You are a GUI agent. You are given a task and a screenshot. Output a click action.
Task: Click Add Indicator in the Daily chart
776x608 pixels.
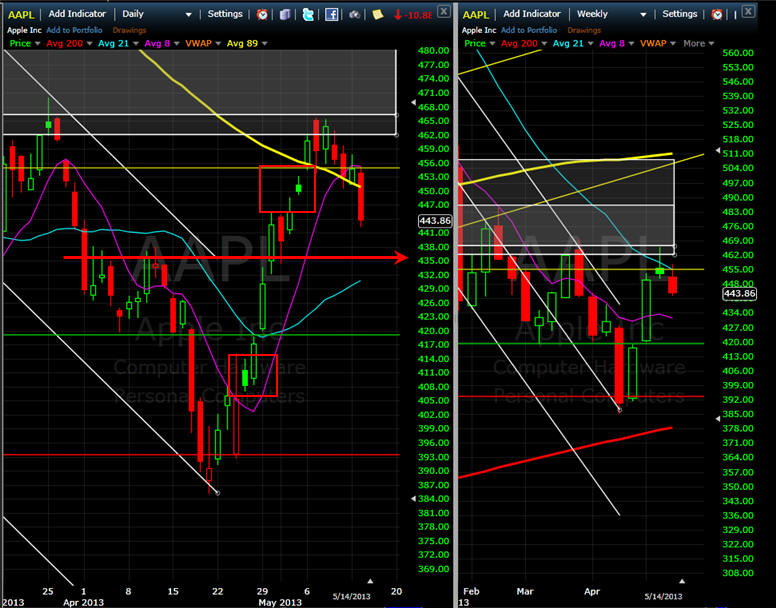pos(77,14)
